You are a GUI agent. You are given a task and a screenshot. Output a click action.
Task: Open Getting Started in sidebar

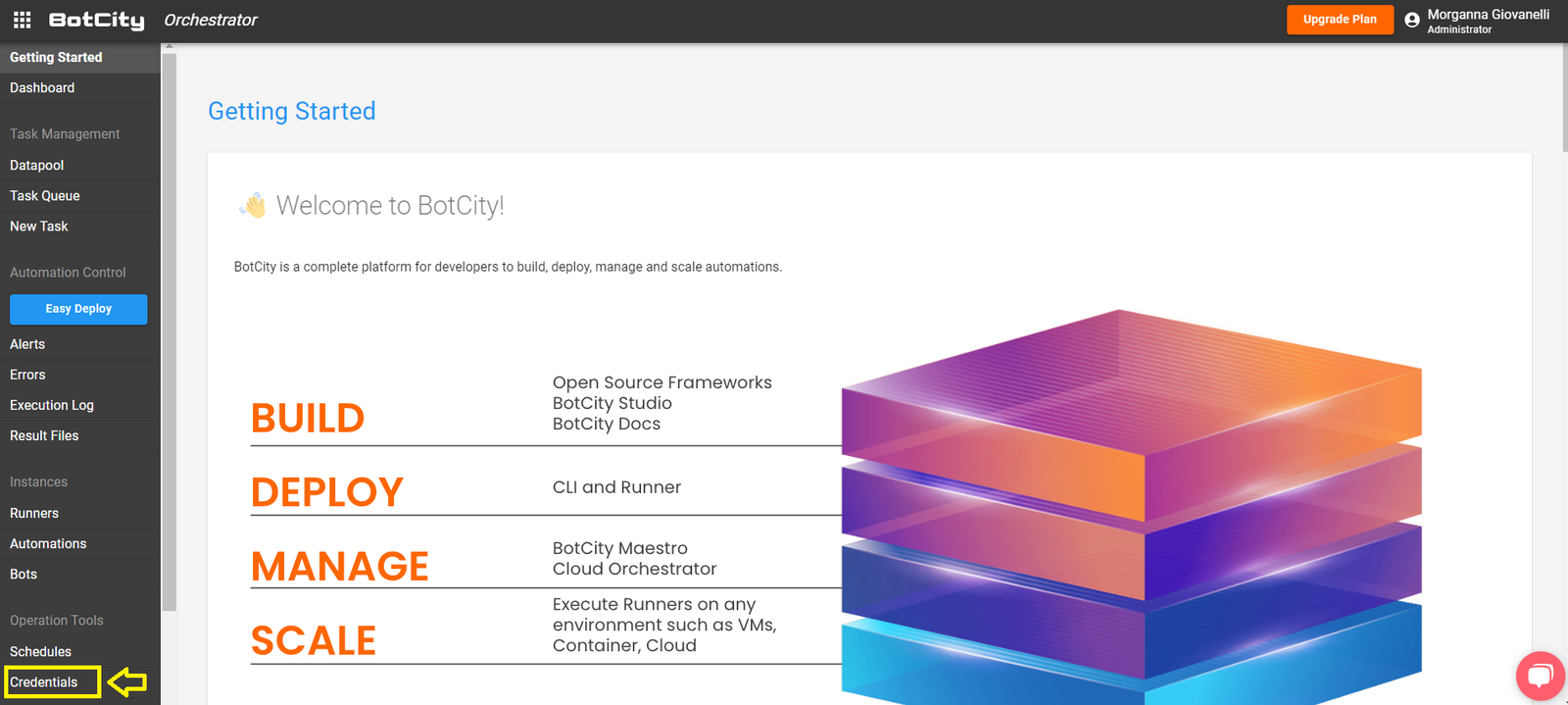point(80,58)
